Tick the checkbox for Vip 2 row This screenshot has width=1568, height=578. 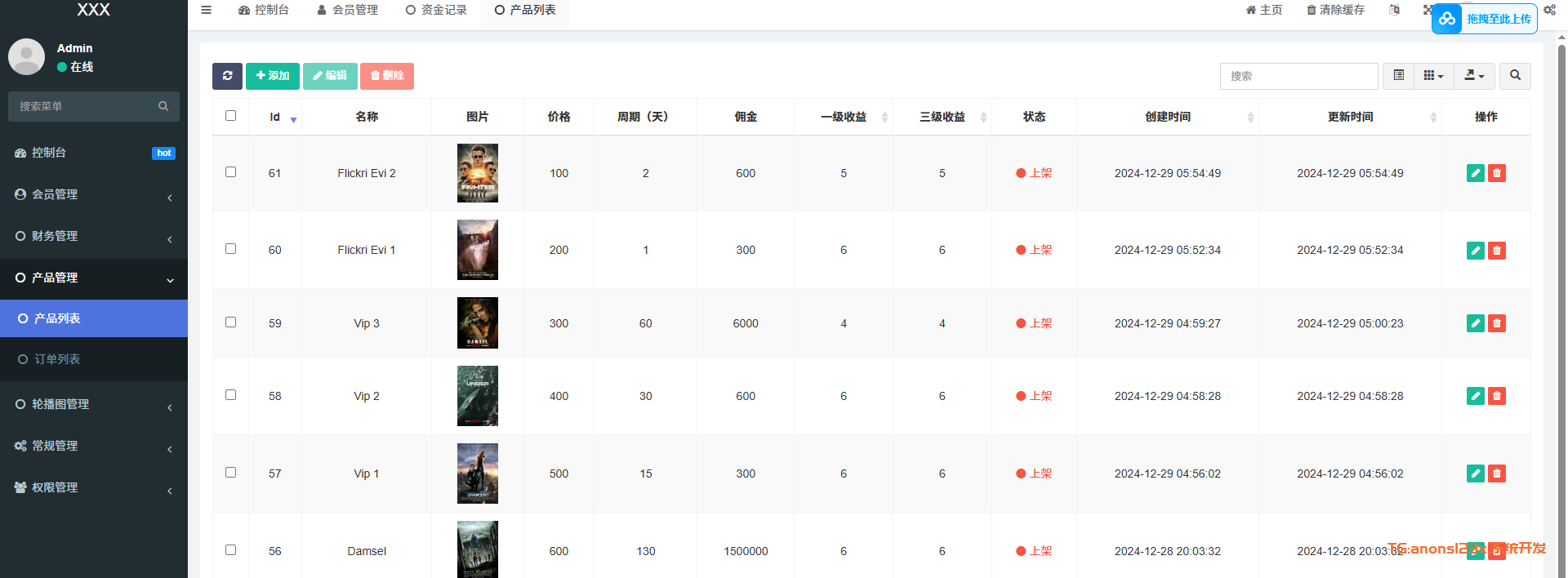pos(230,395)
